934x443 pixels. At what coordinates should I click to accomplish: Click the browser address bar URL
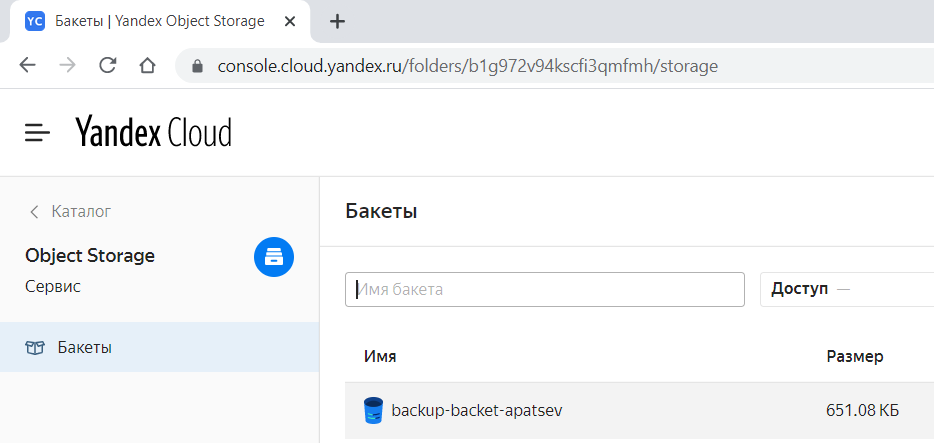(x=468, y=65)
